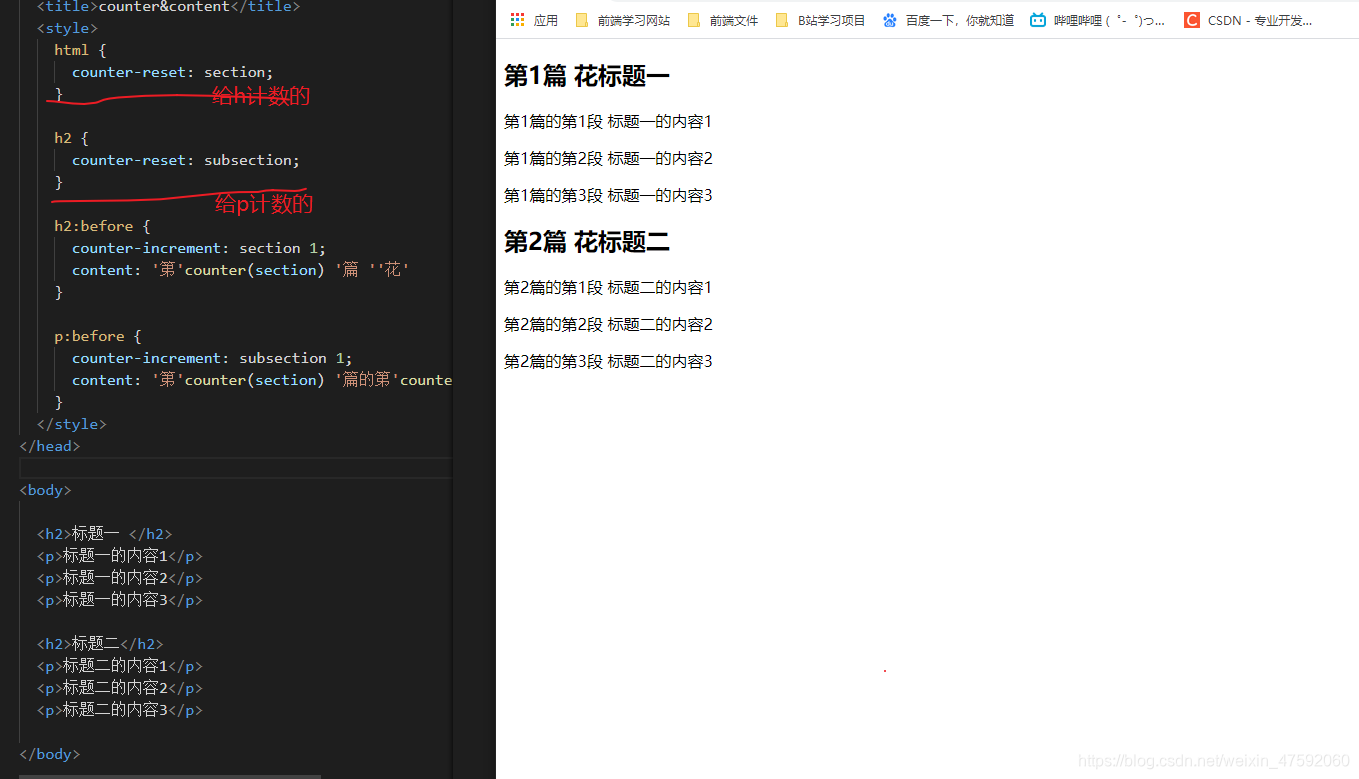1359x779 pixels.
Task: Click the 'counter-reset: section;' line
Action: click(172, 72)
